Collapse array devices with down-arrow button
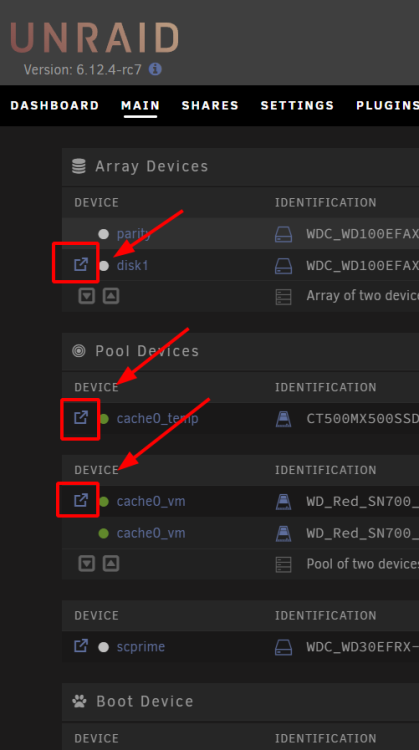This screenshot has width=419, height=750. (87, 296)
